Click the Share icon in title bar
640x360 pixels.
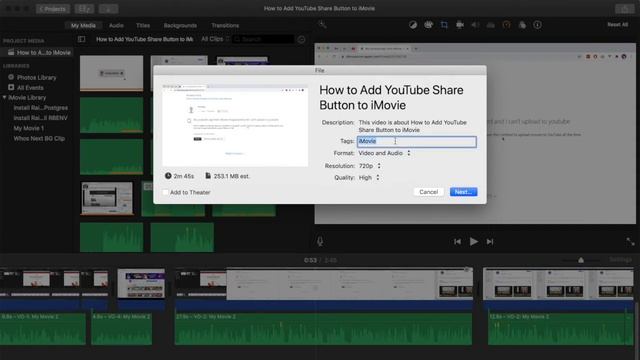pos(624,9)
